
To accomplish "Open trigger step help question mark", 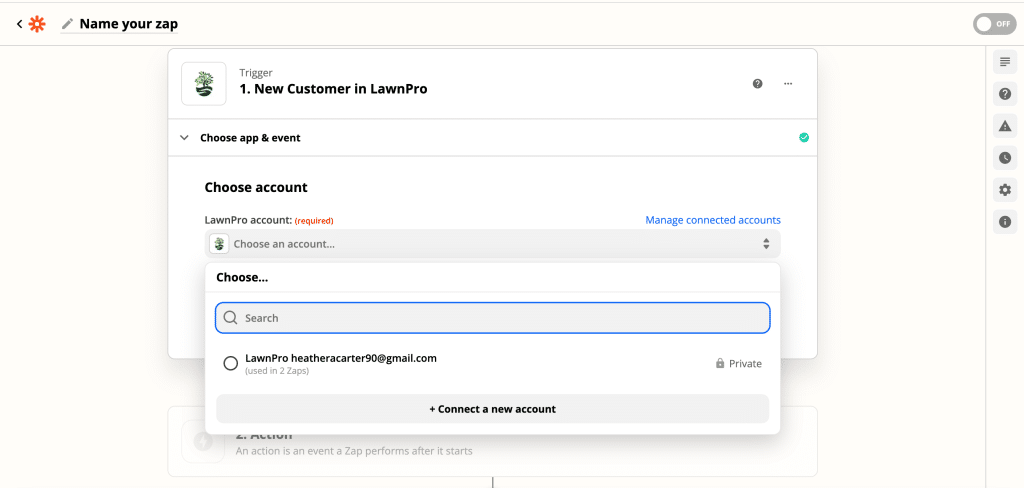I will pyautogui.click(x=758, y=84).
